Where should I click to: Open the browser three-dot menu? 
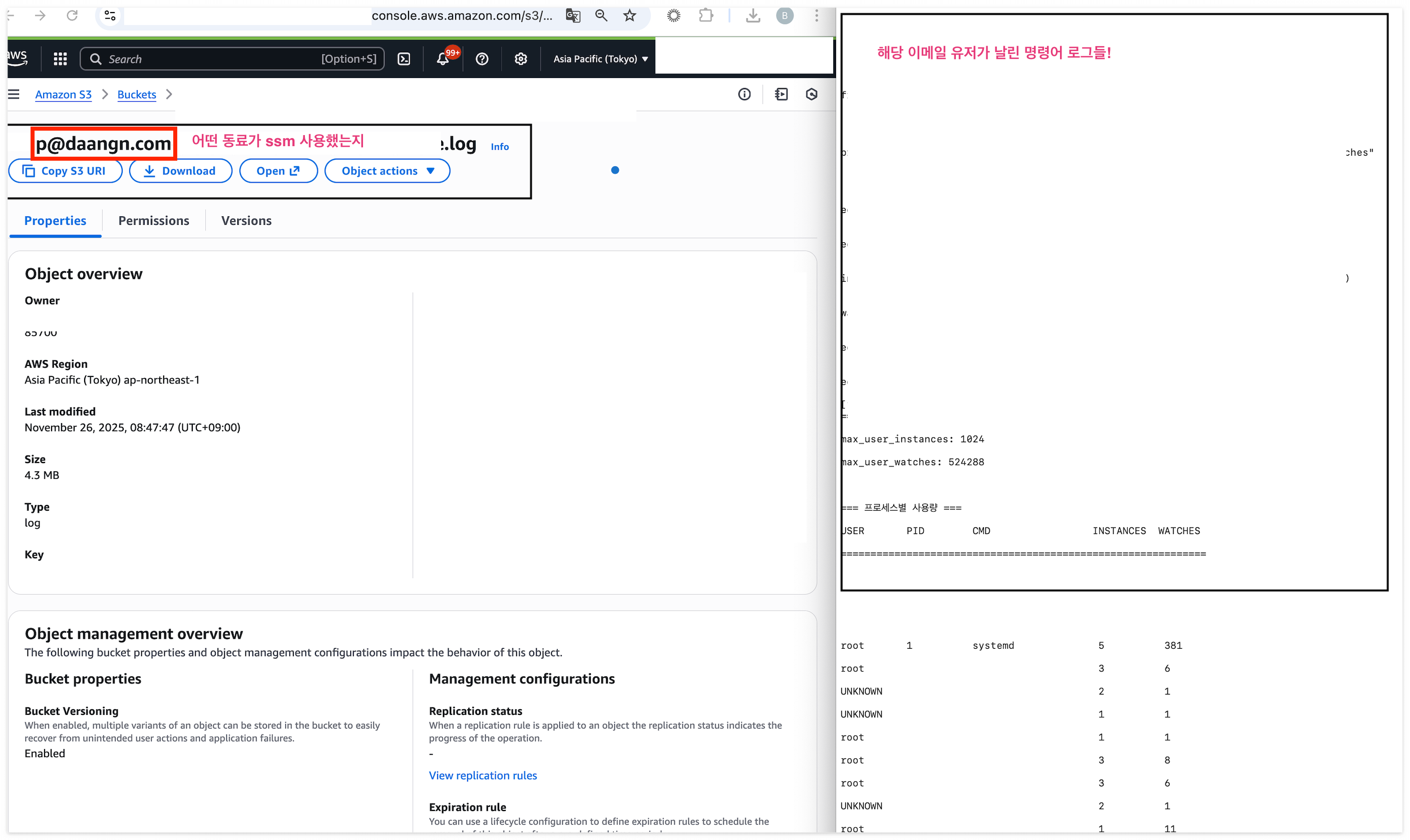point(816,16)
